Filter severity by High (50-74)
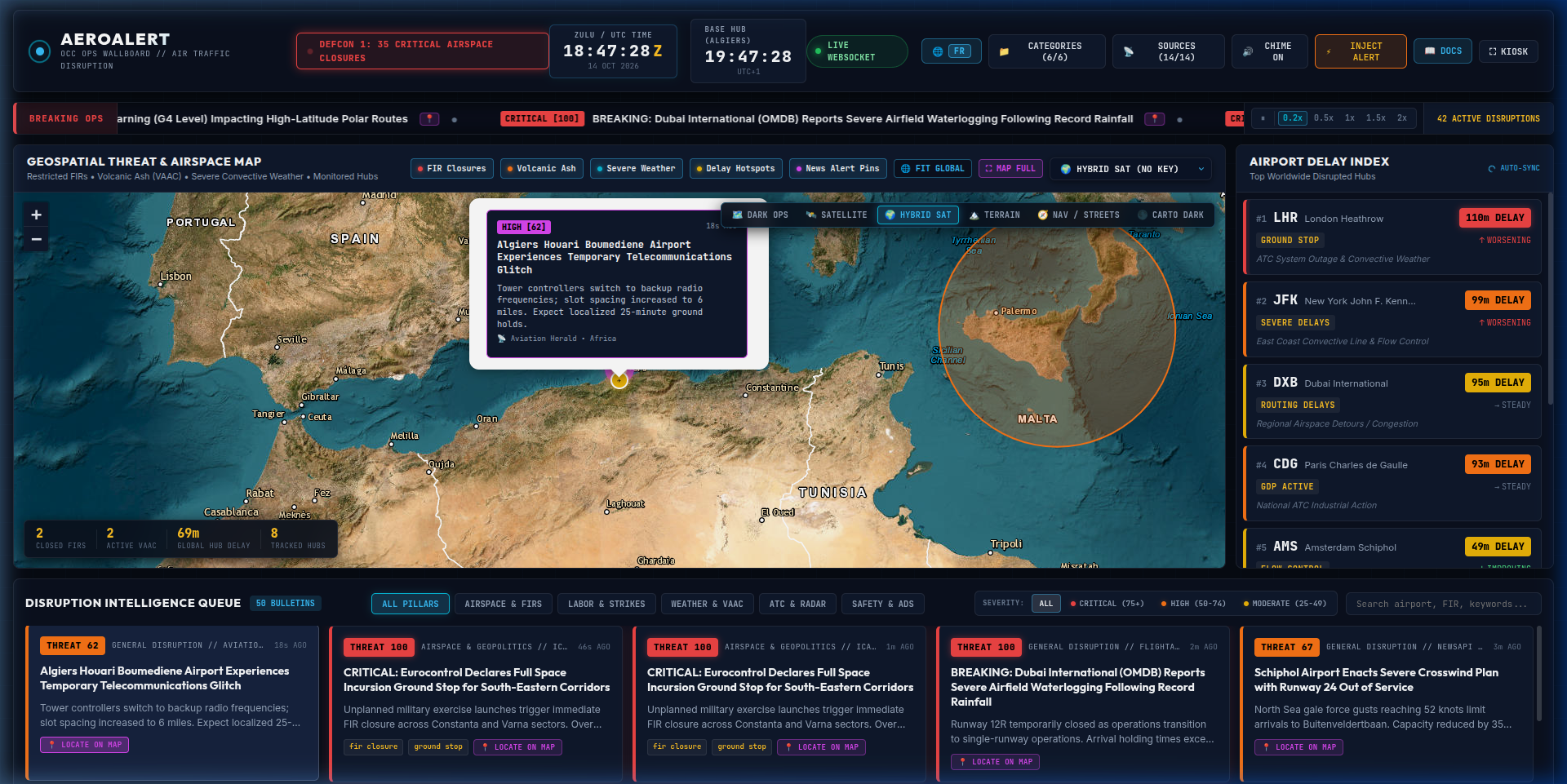 [x=1193, y=604]
